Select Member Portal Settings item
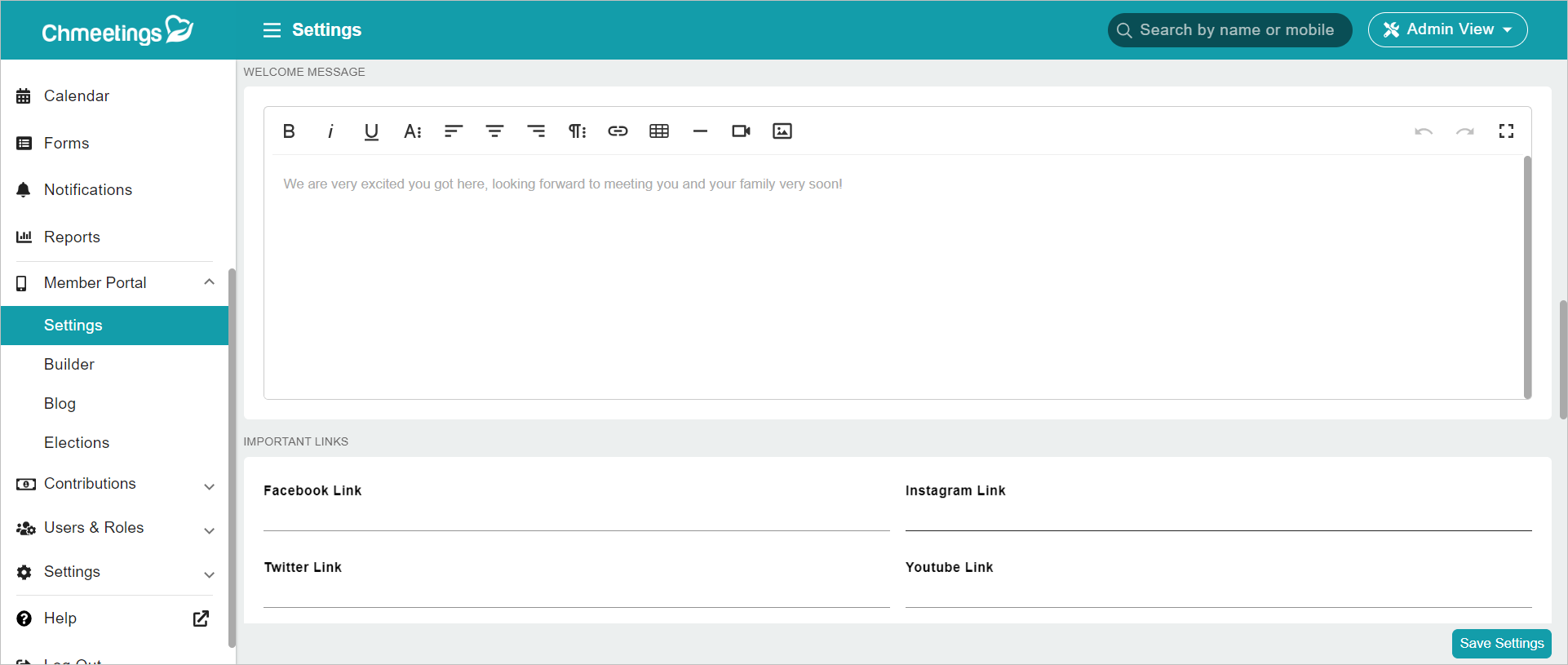Screen dimensions: 1568x665 click(114, 326)
